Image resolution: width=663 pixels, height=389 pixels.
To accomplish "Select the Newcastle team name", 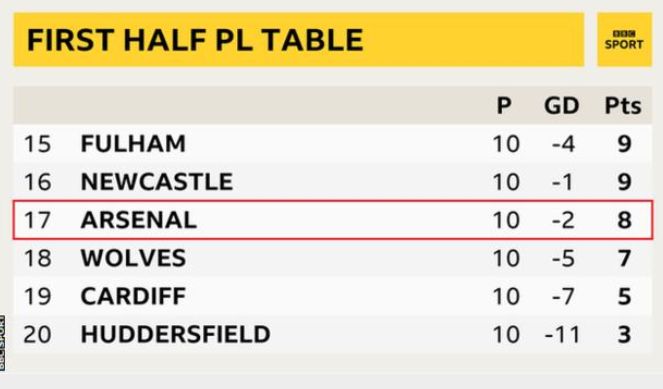I will [157, 182].
